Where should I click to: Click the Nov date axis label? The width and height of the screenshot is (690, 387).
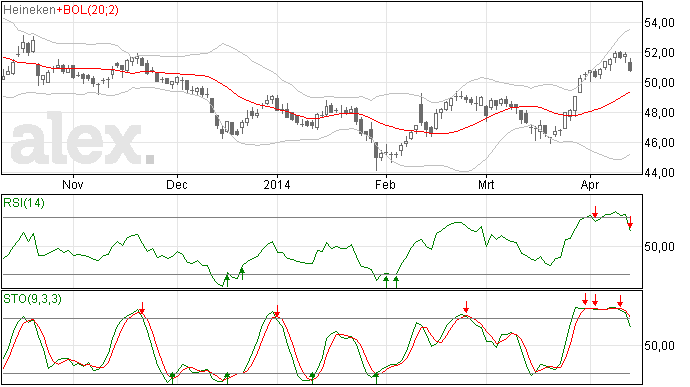tap(73, 184)
